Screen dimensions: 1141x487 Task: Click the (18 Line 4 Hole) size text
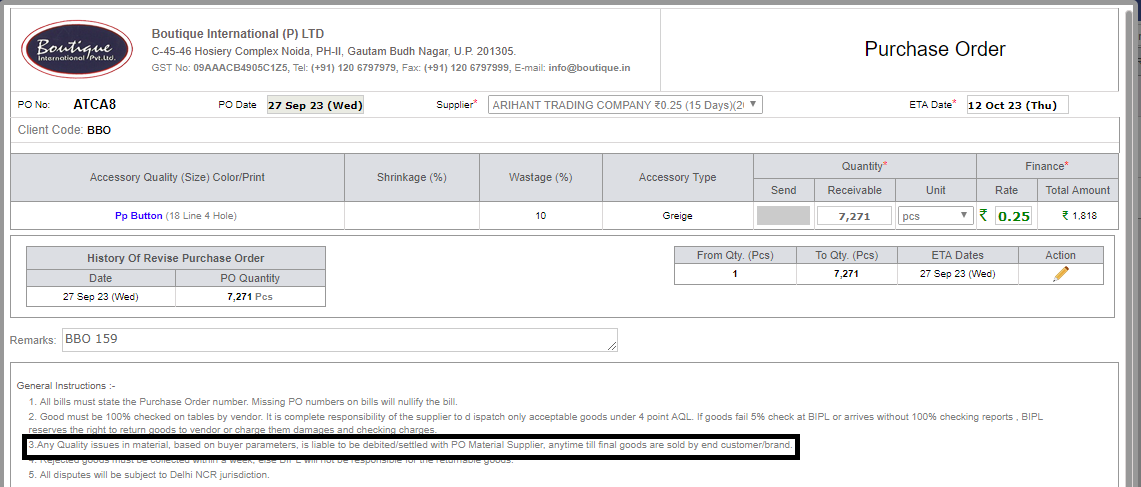pos(202,215)
